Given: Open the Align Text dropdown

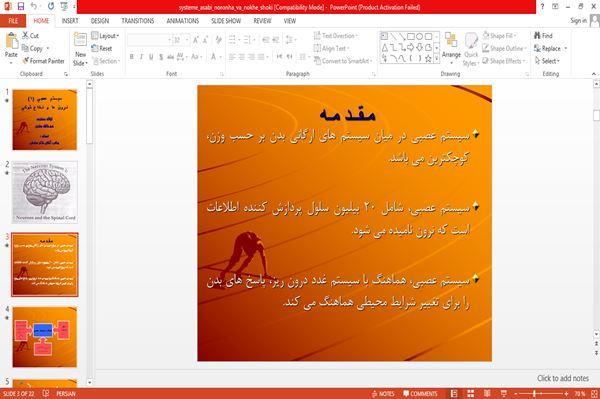Looking at the screenshot, I should (x=332, y=48).
